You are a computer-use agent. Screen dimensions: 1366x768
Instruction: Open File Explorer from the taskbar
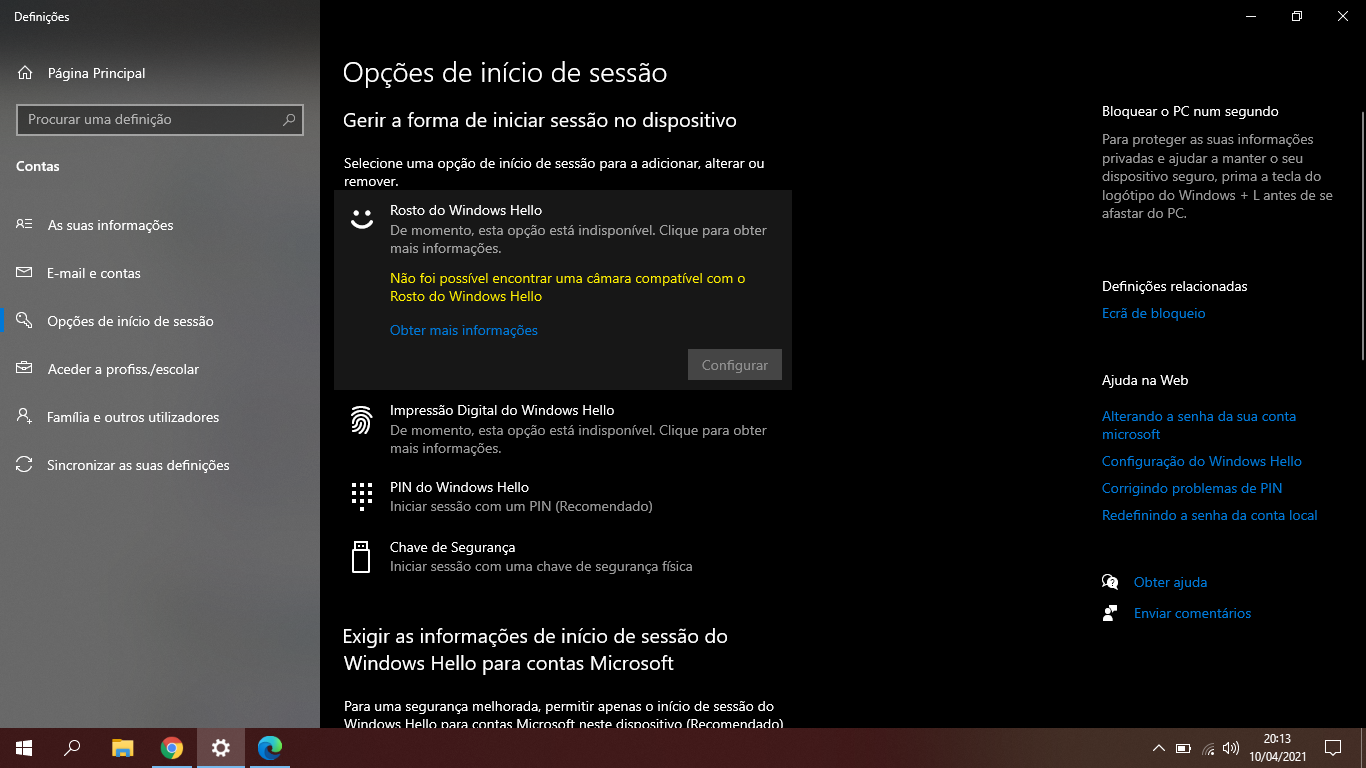pos(123,747)
